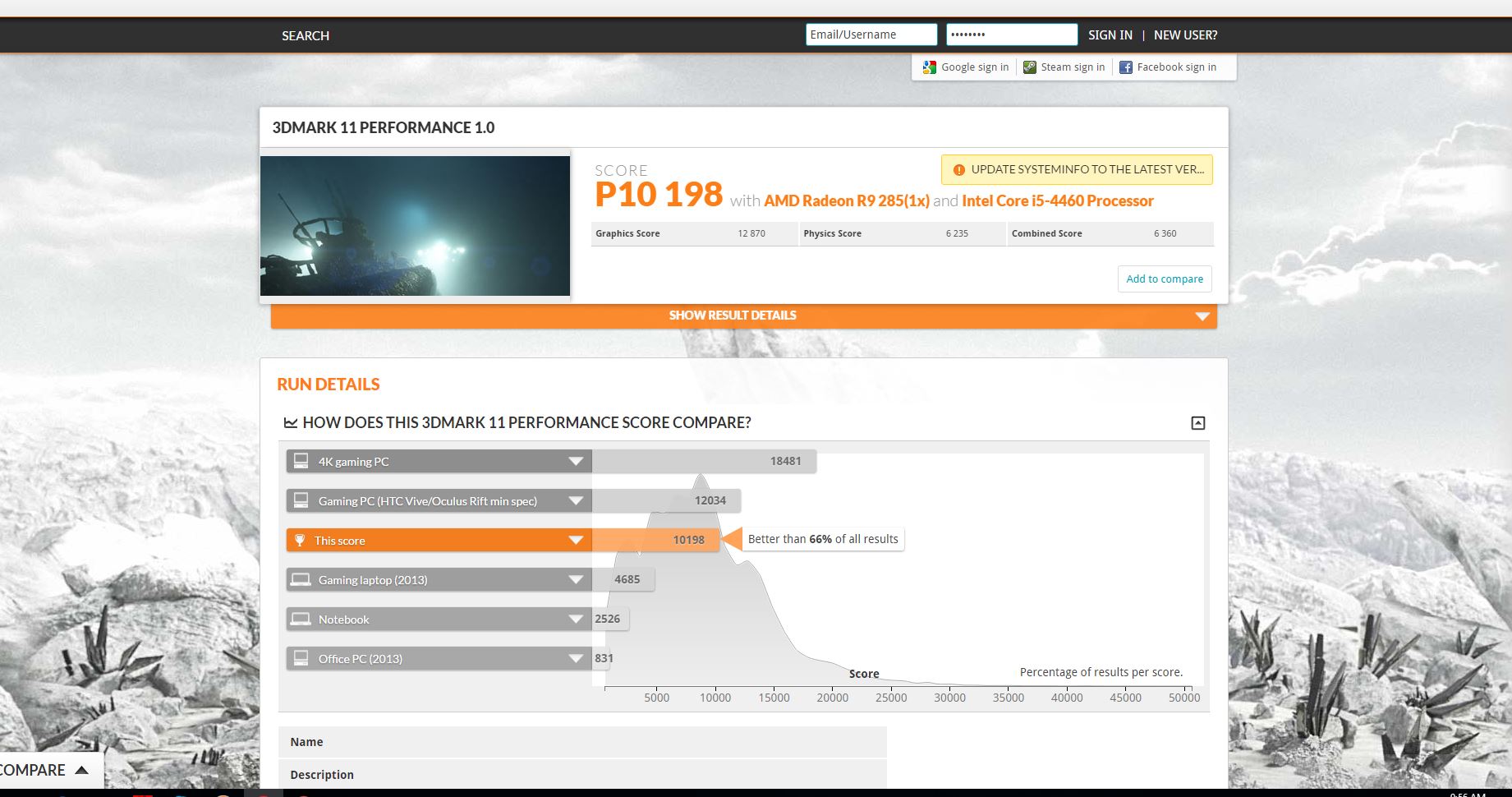Expand the This score dropdown arrow
Image resolution: width=1512 pixels, height=797 pixels.
576,541
